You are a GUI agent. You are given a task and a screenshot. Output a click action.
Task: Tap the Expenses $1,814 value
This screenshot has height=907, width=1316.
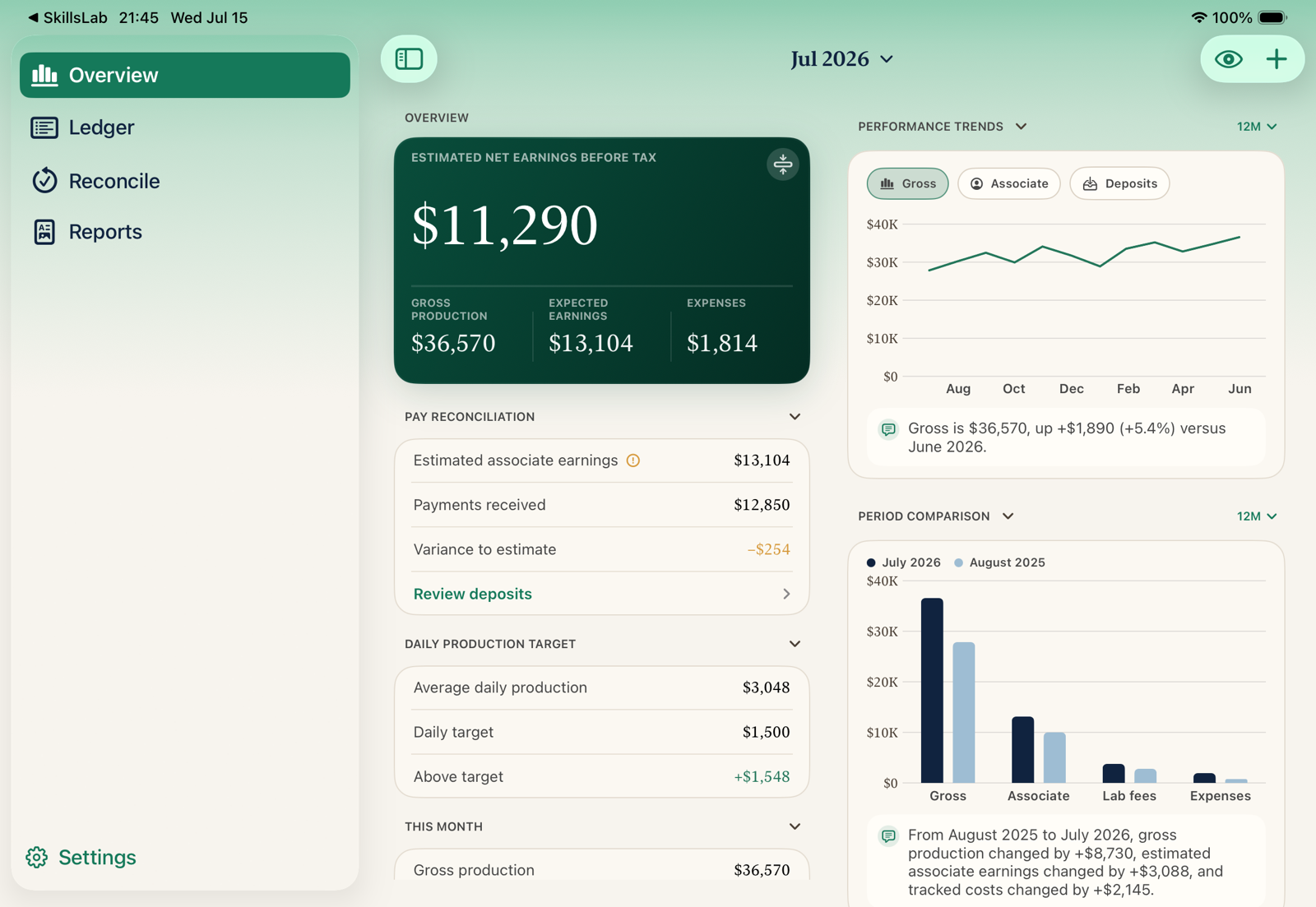(x=722, y=343)
